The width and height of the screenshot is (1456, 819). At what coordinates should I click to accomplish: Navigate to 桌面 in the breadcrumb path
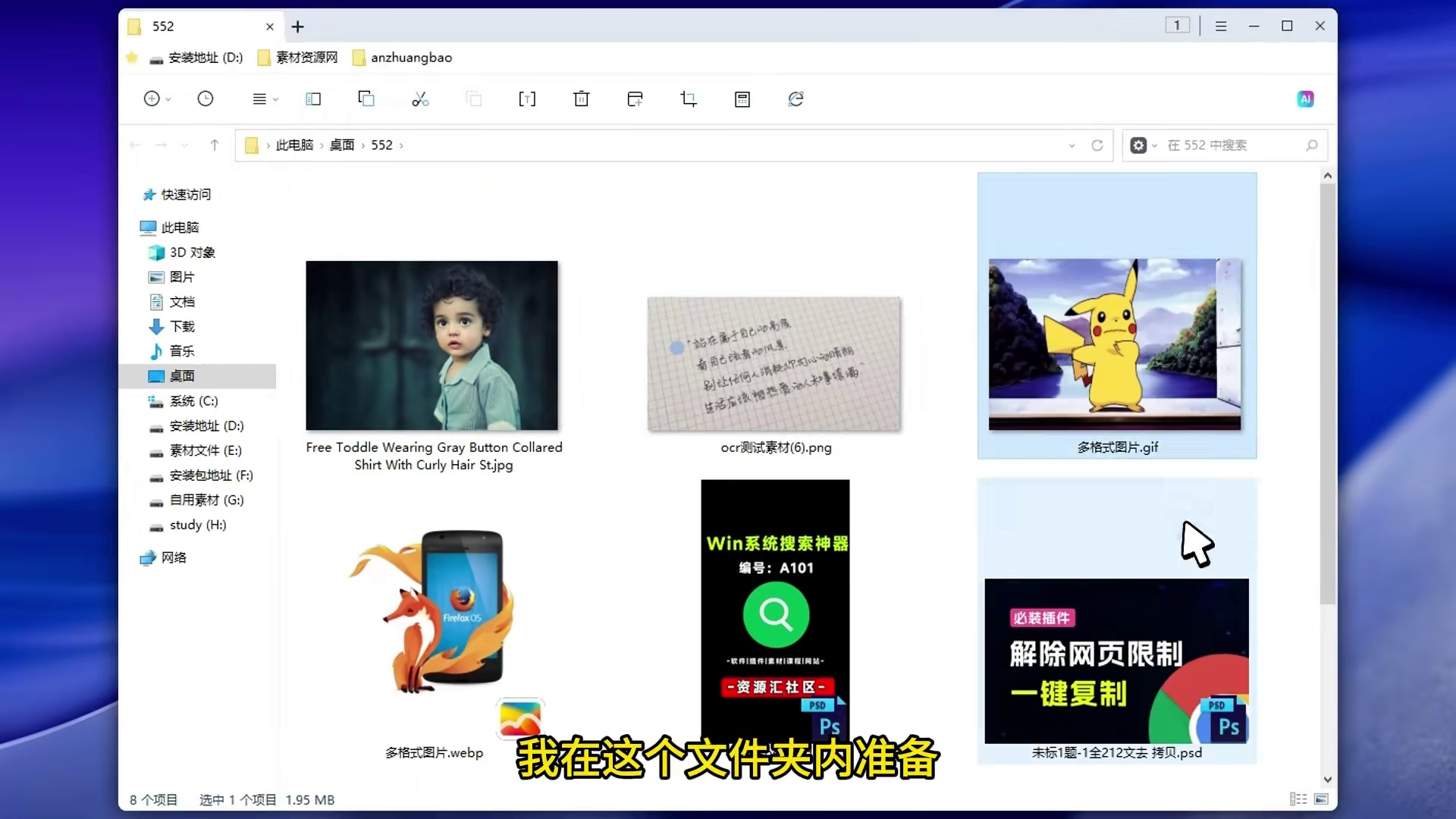click(342, 145)
